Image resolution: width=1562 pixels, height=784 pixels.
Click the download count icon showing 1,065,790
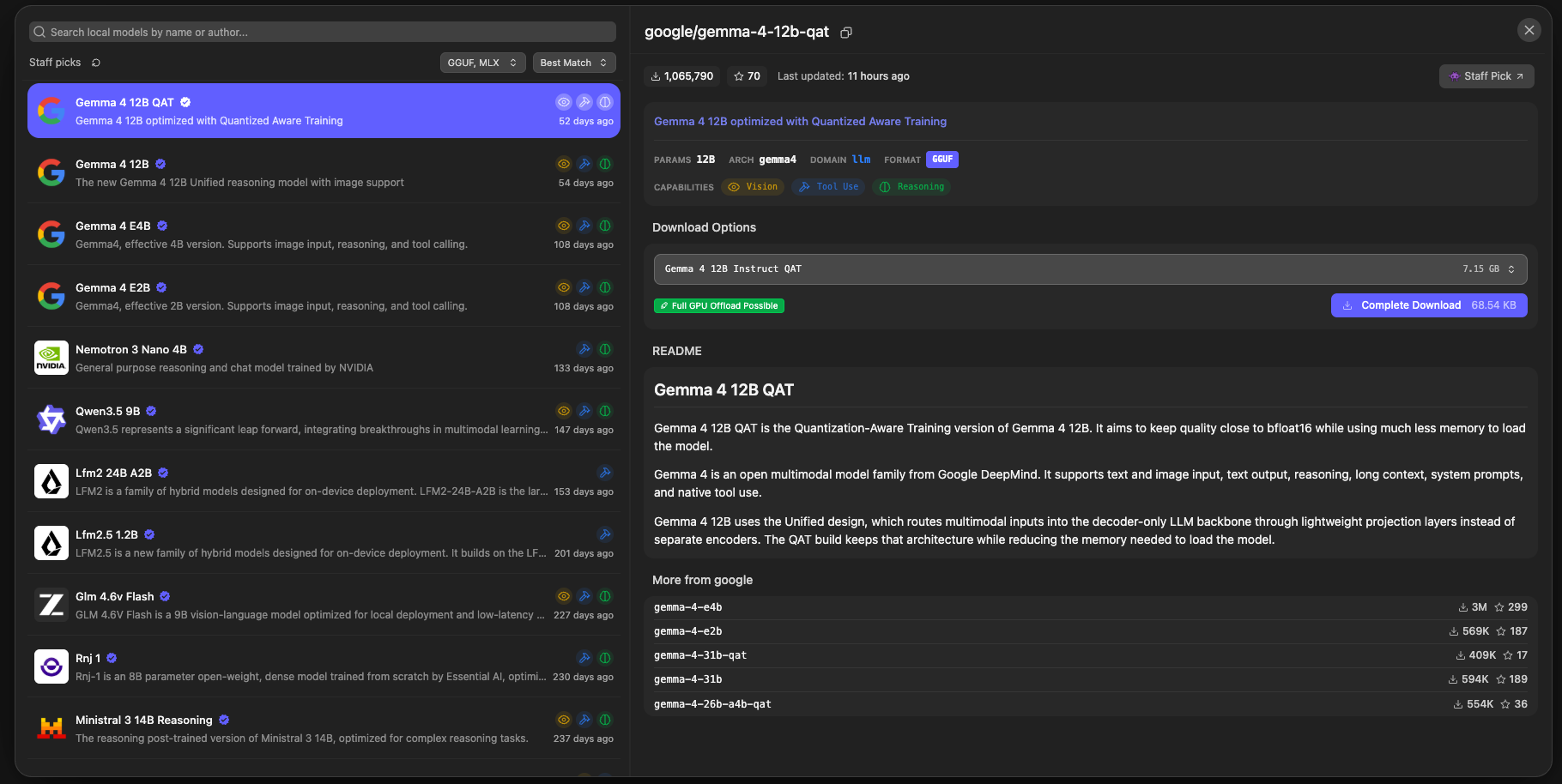coord(656,76)
